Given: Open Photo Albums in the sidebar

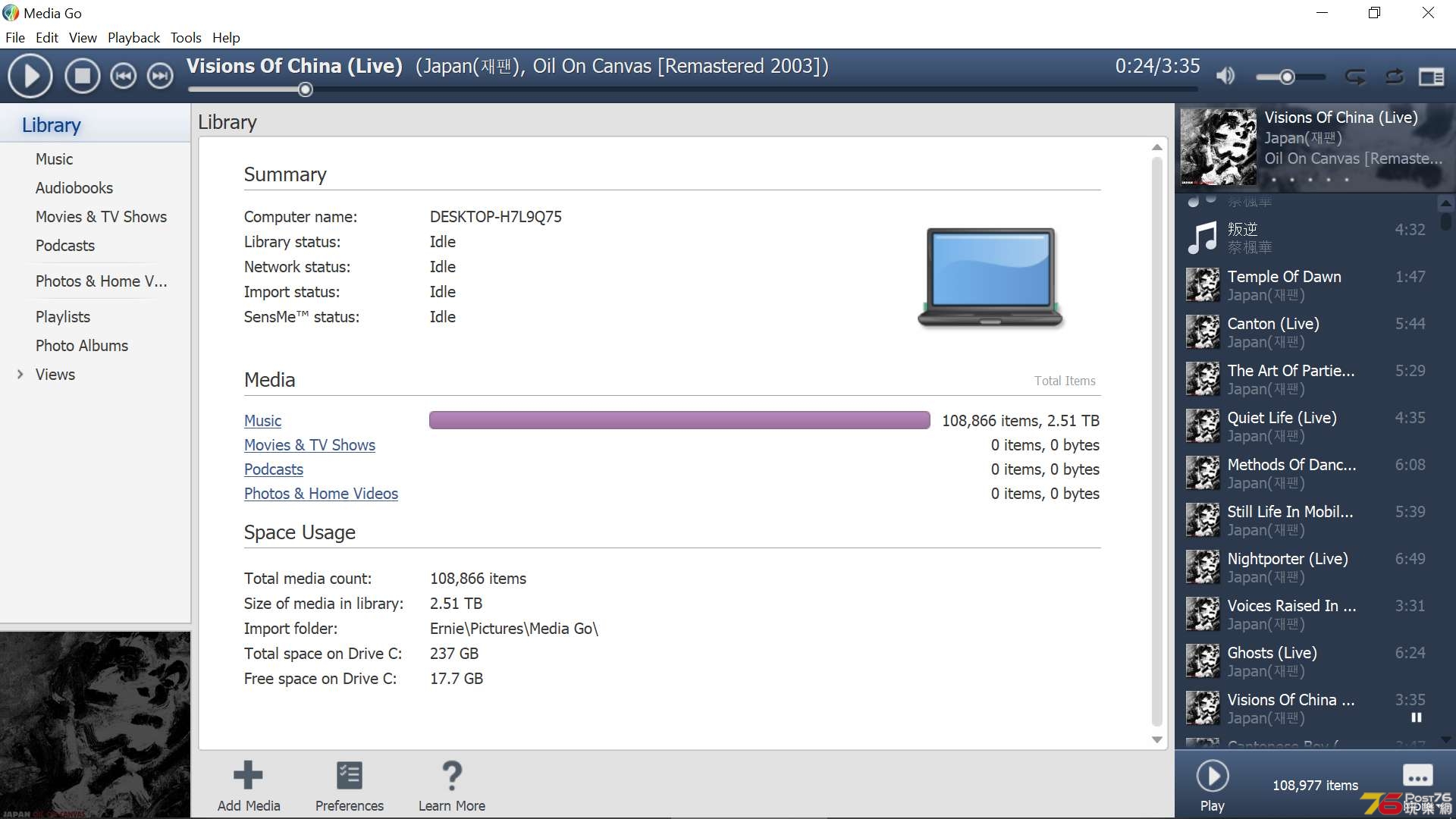Looking at the screenshot, I should point(82,346).
